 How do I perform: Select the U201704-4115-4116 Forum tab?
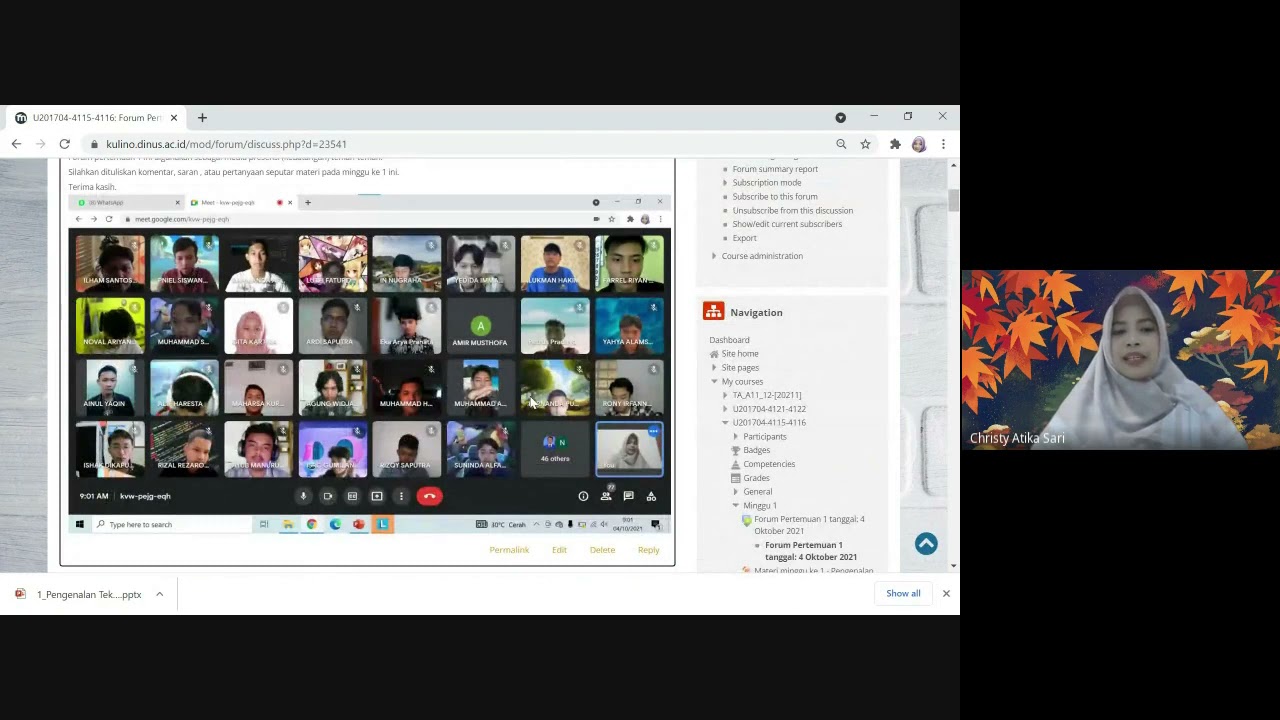click(x=96, y=118)
